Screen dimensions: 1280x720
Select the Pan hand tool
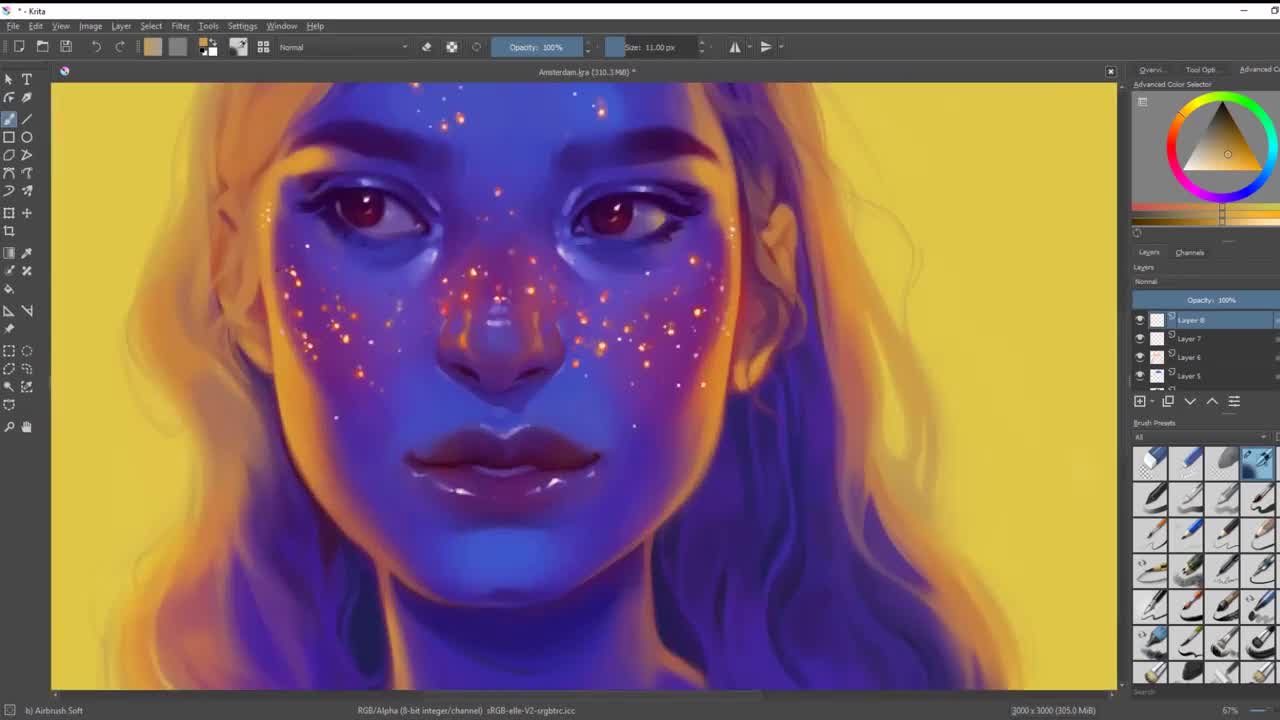(27, 427)
